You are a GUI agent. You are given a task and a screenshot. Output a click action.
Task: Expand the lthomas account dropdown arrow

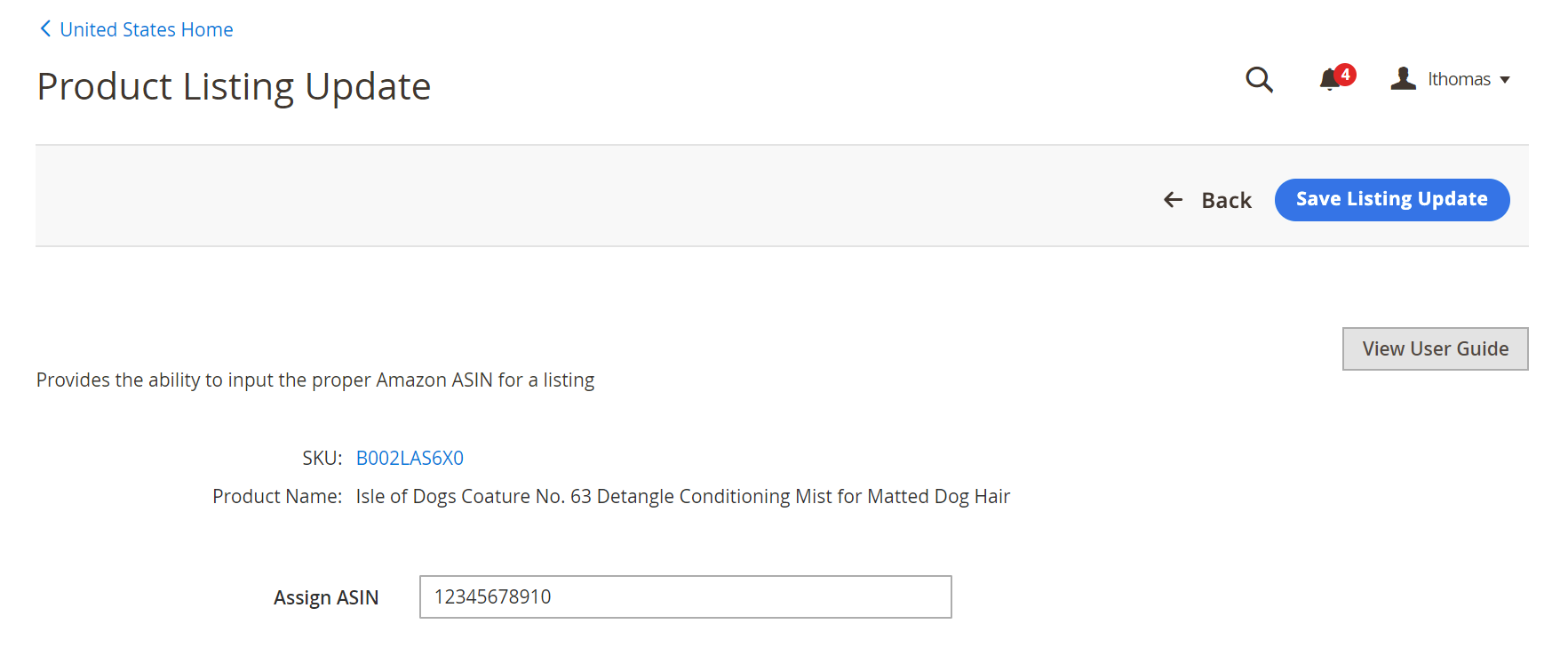(x=1505, y=80)
